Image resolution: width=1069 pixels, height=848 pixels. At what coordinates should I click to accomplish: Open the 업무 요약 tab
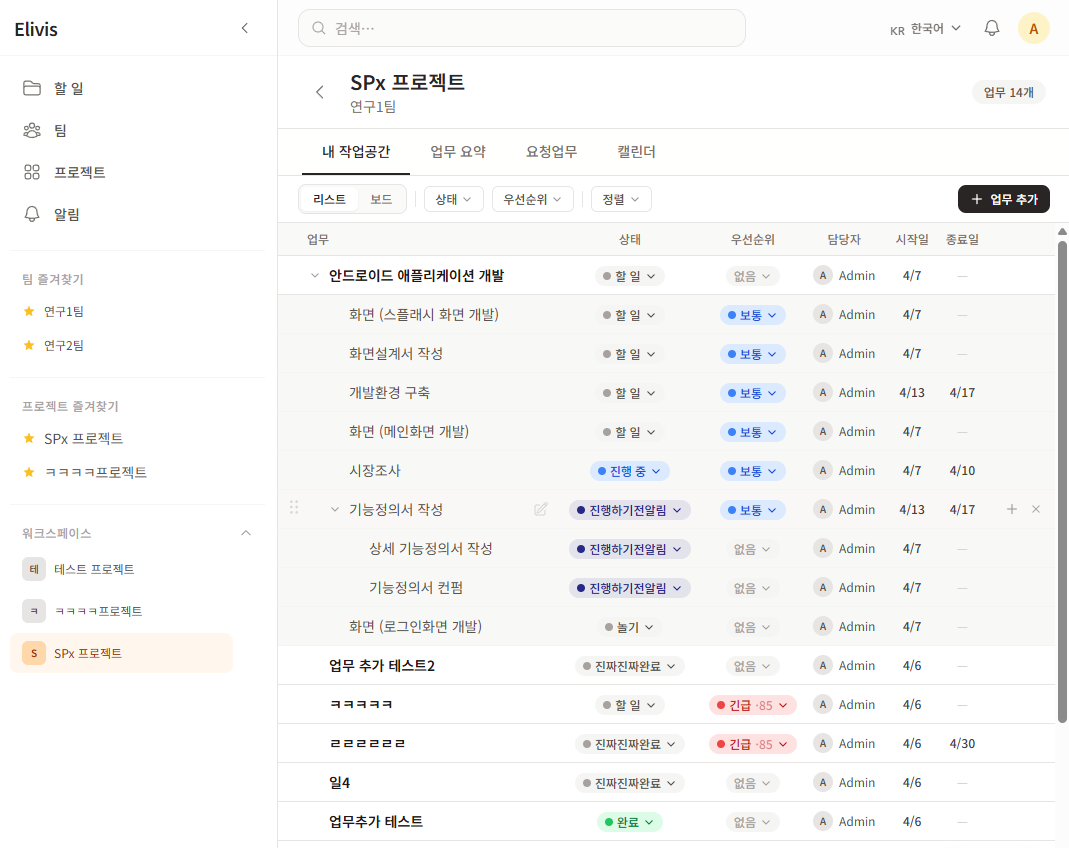457,152
